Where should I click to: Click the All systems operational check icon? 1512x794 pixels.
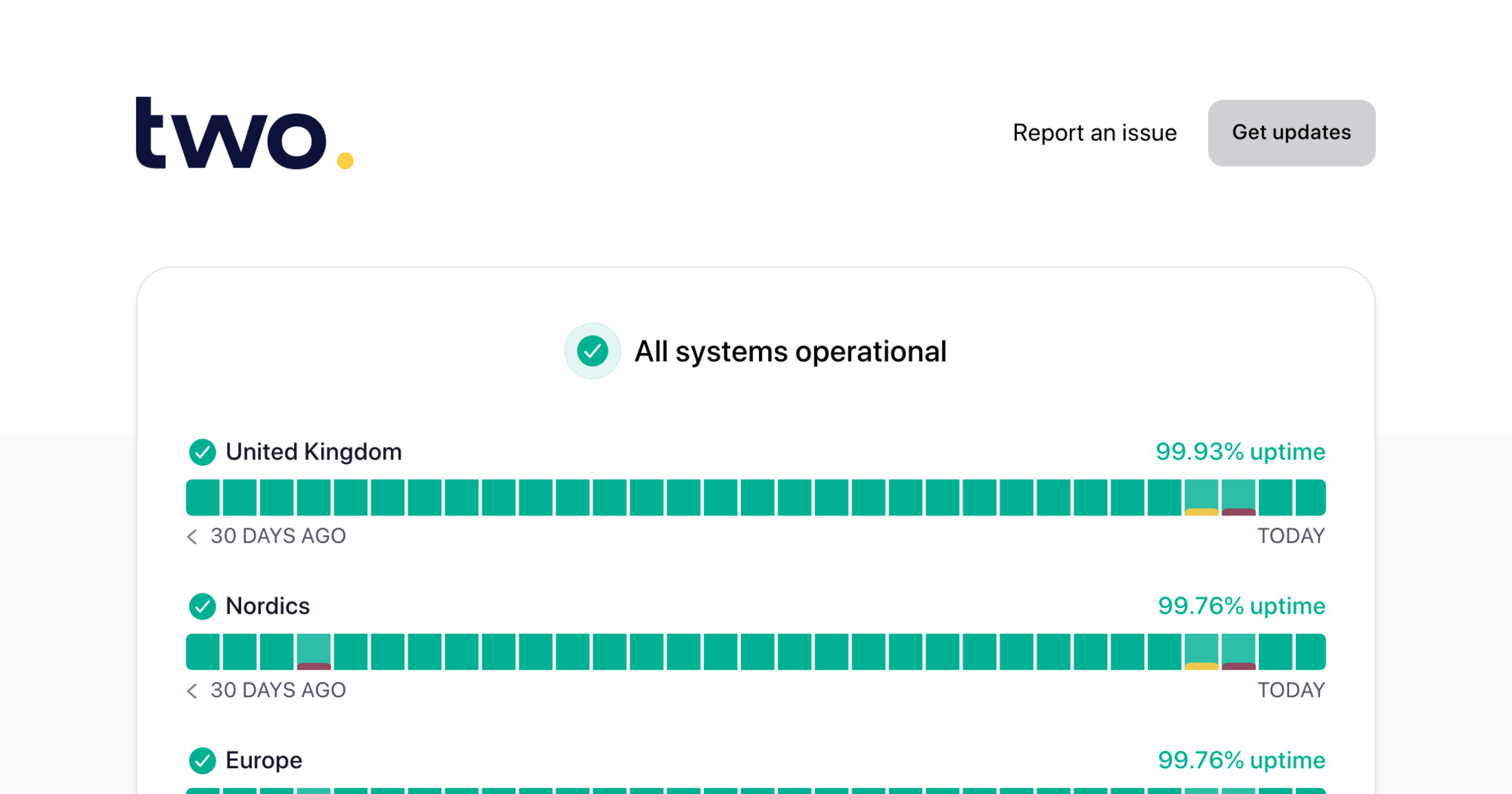592,351
